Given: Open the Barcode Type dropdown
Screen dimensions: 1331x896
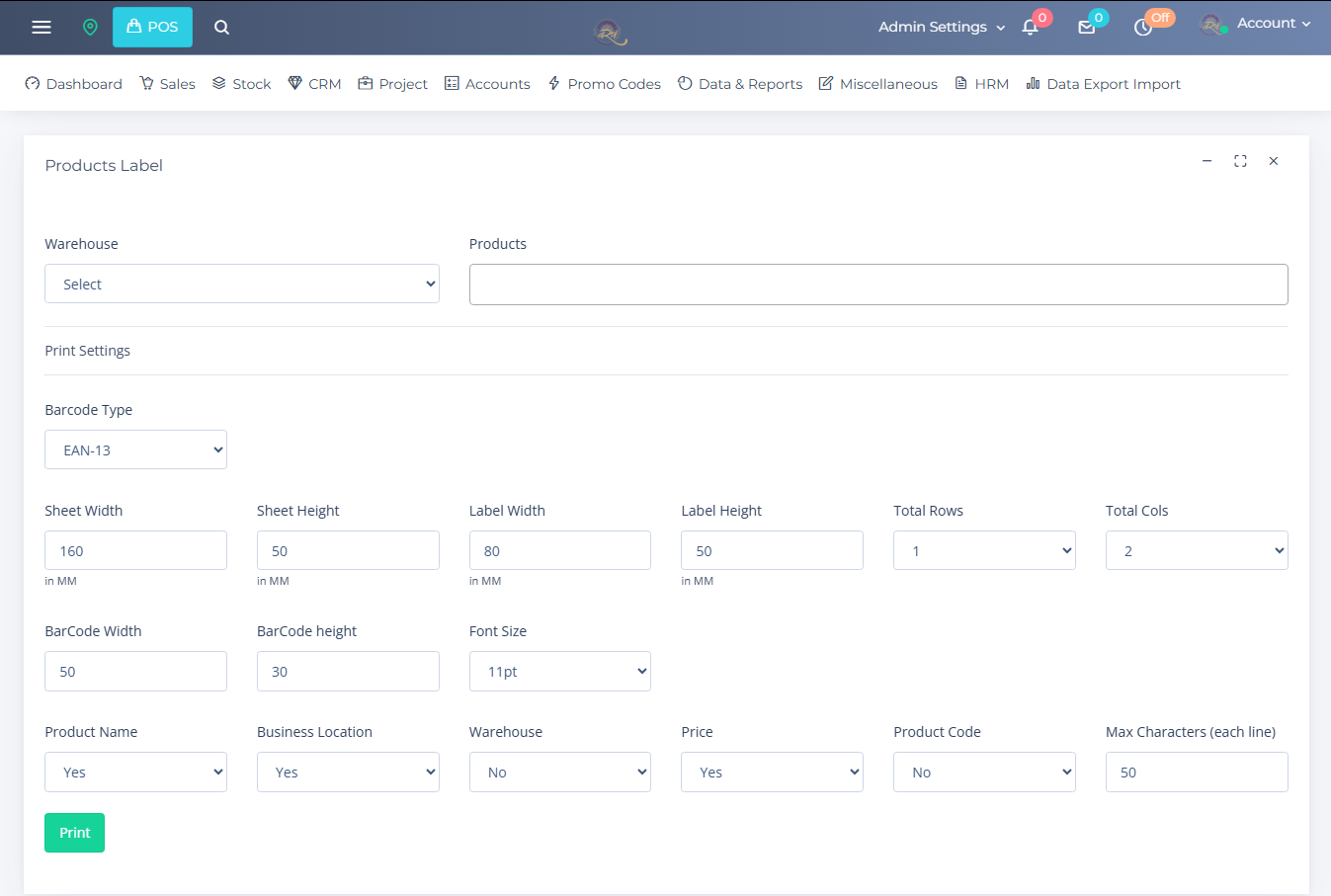Looking at the screenshot, I should point(135,449).
